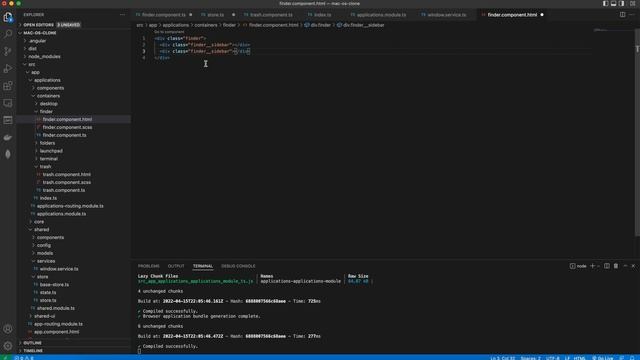The height and width of the screenshot is (360, 640).
Task: Open the Docker view in activity bar
Action: [x=8, y=138]
